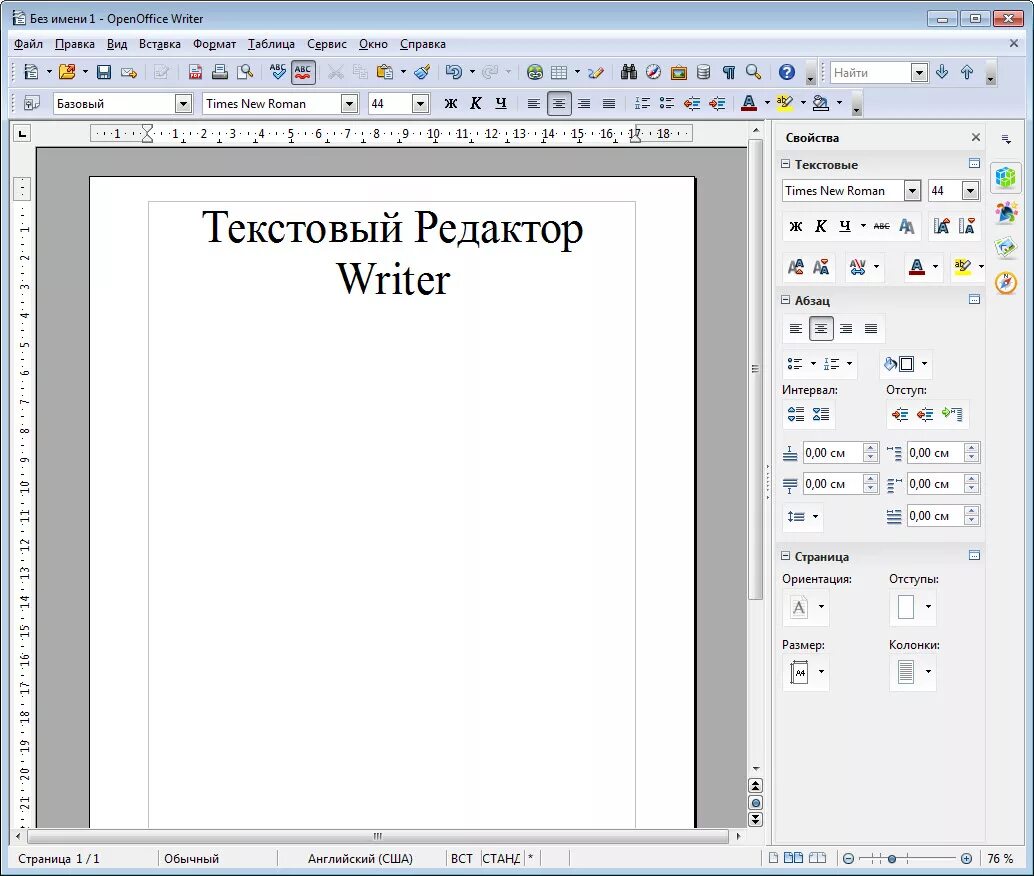This screenshot has width=1034, height=876.
Task: Open the sidebar Properties deck icon
Action: pyautogui.click(x=1006, y=177)
